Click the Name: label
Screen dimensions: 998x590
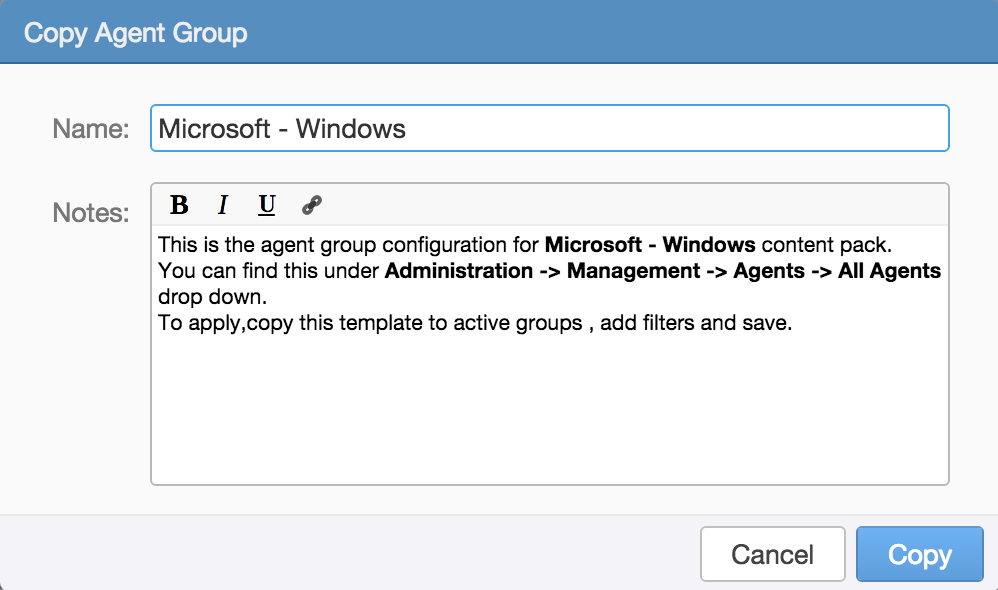coord(91,129)
